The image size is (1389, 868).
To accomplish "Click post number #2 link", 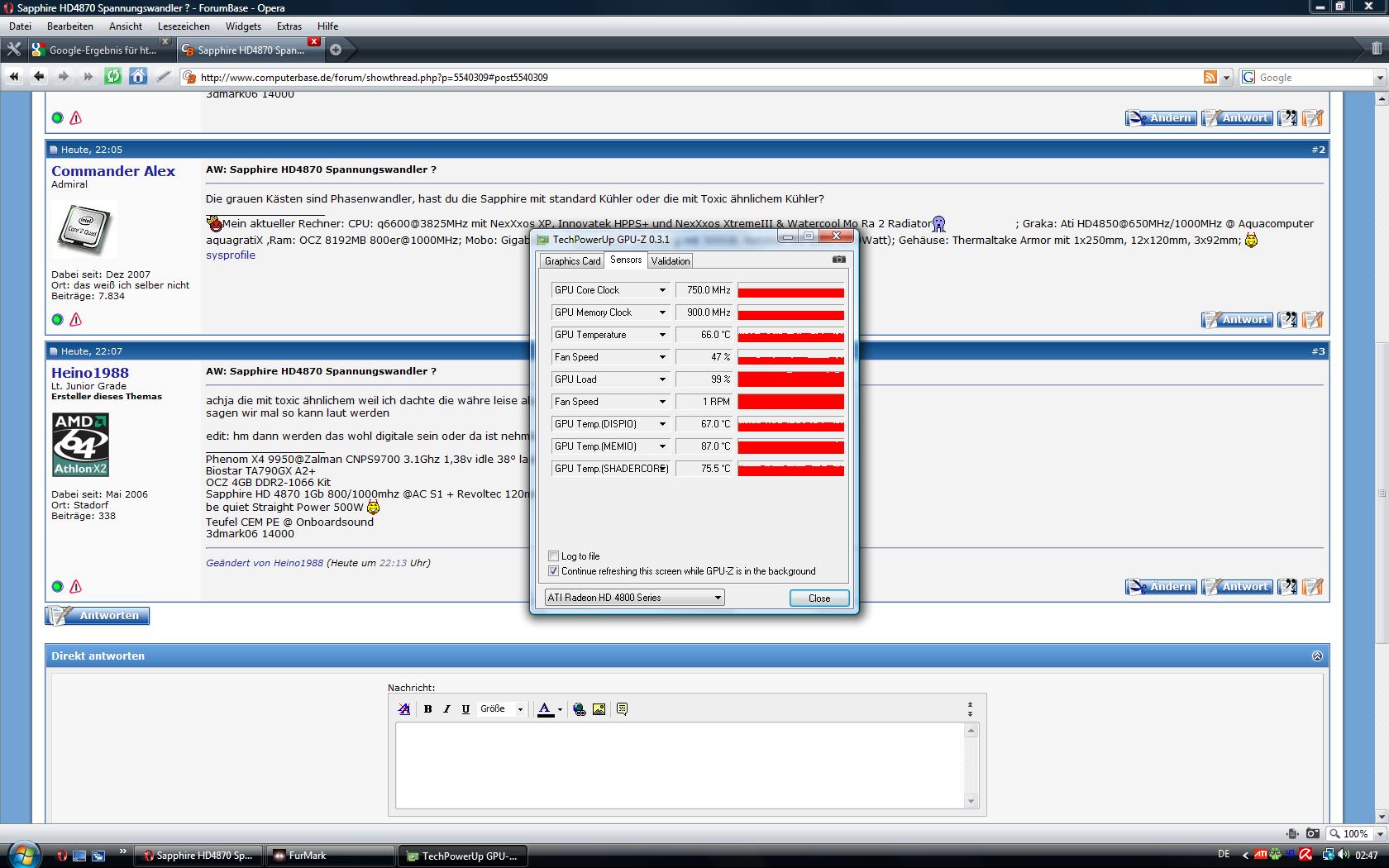I will pyautogui.click(x=1318, y=150).
